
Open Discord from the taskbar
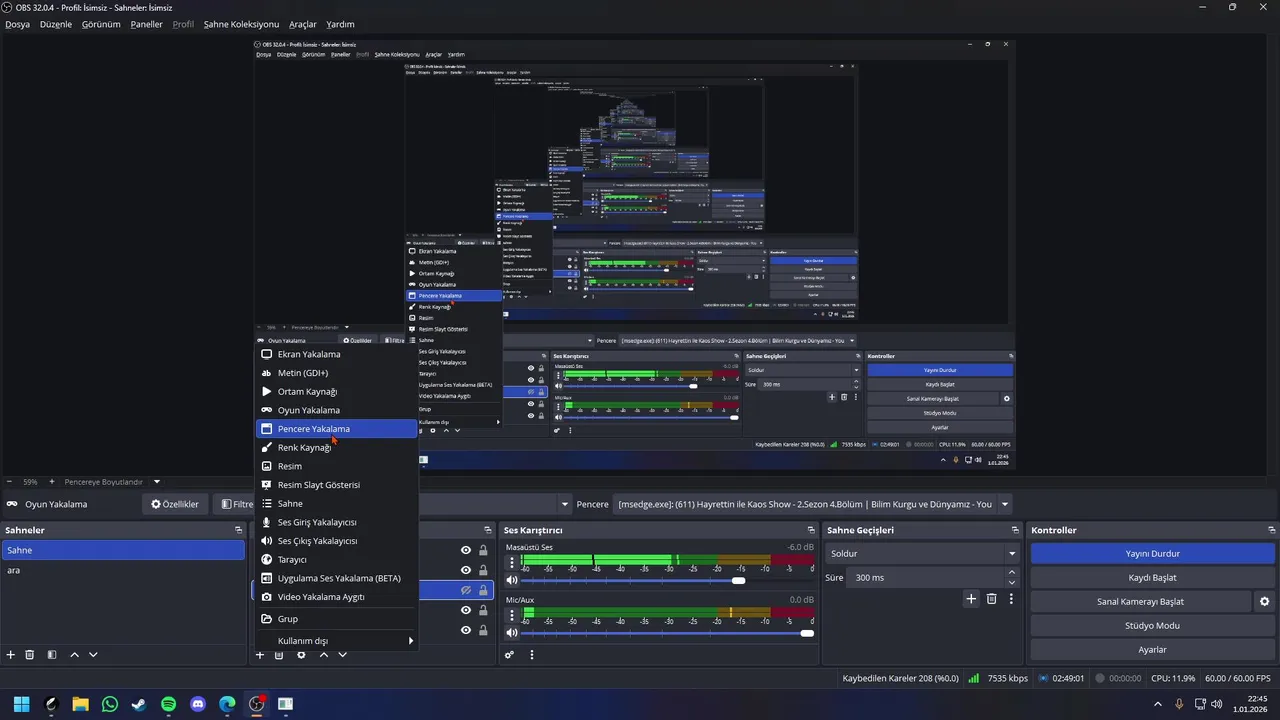[198, 704]
